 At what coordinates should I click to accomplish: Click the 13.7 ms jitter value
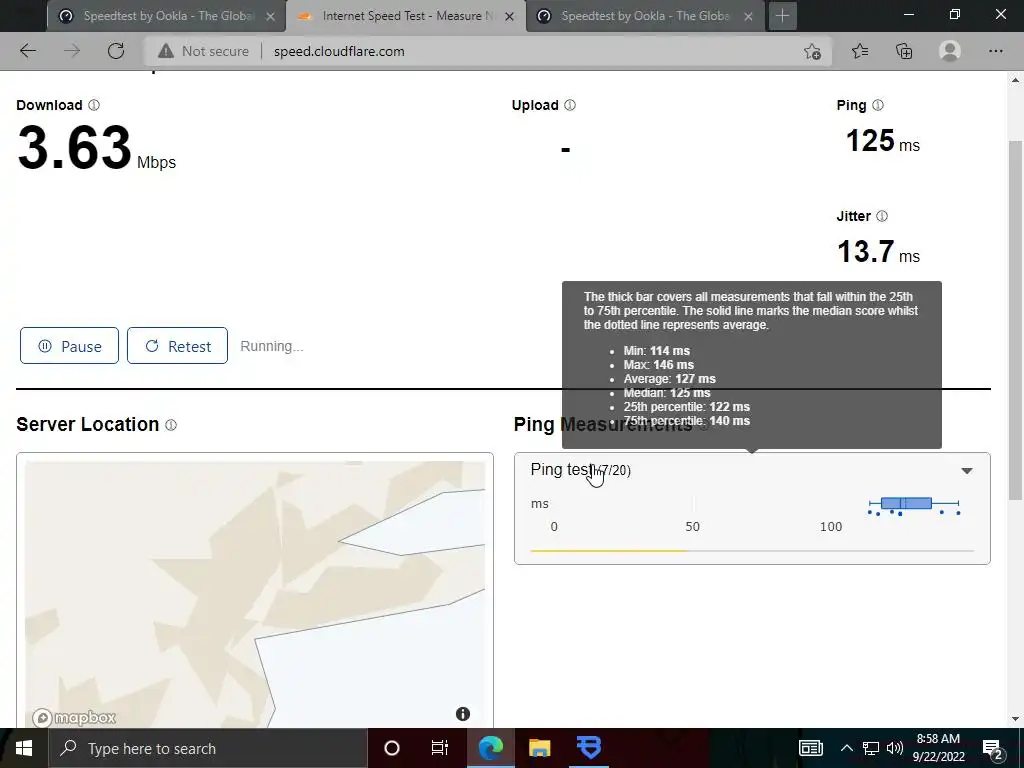[878, 251]
